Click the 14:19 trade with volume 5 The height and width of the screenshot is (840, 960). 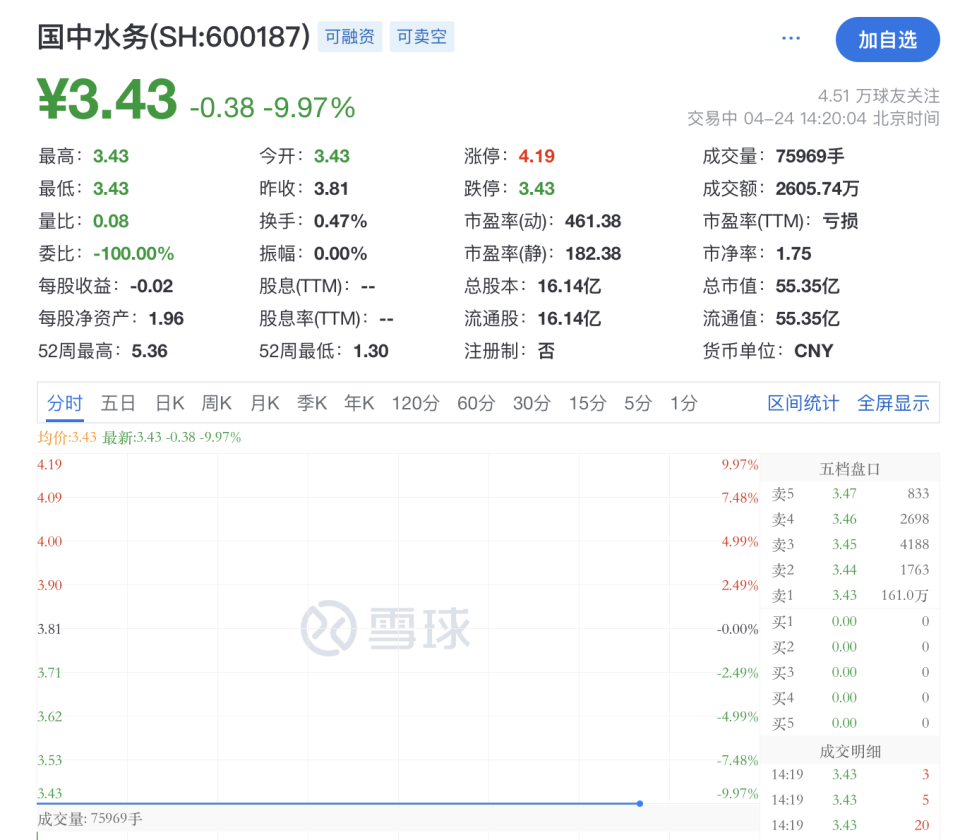click(x=850, y=800)
